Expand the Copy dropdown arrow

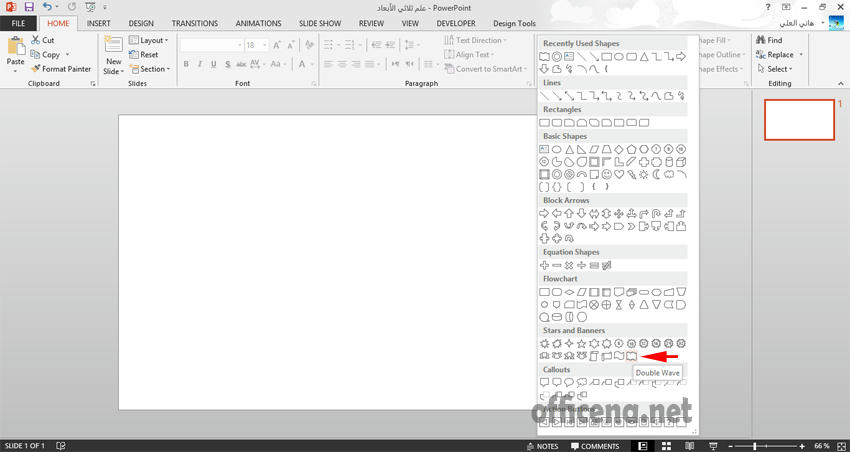(x=68, y=55)
